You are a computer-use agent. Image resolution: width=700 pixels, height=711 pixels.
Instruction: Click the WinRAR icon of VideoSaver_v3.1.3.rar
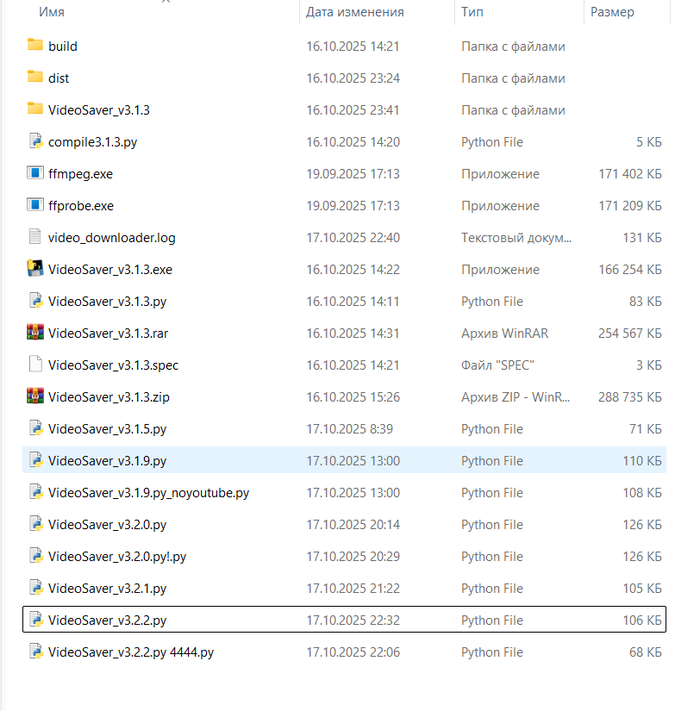[x=35, y=333]
